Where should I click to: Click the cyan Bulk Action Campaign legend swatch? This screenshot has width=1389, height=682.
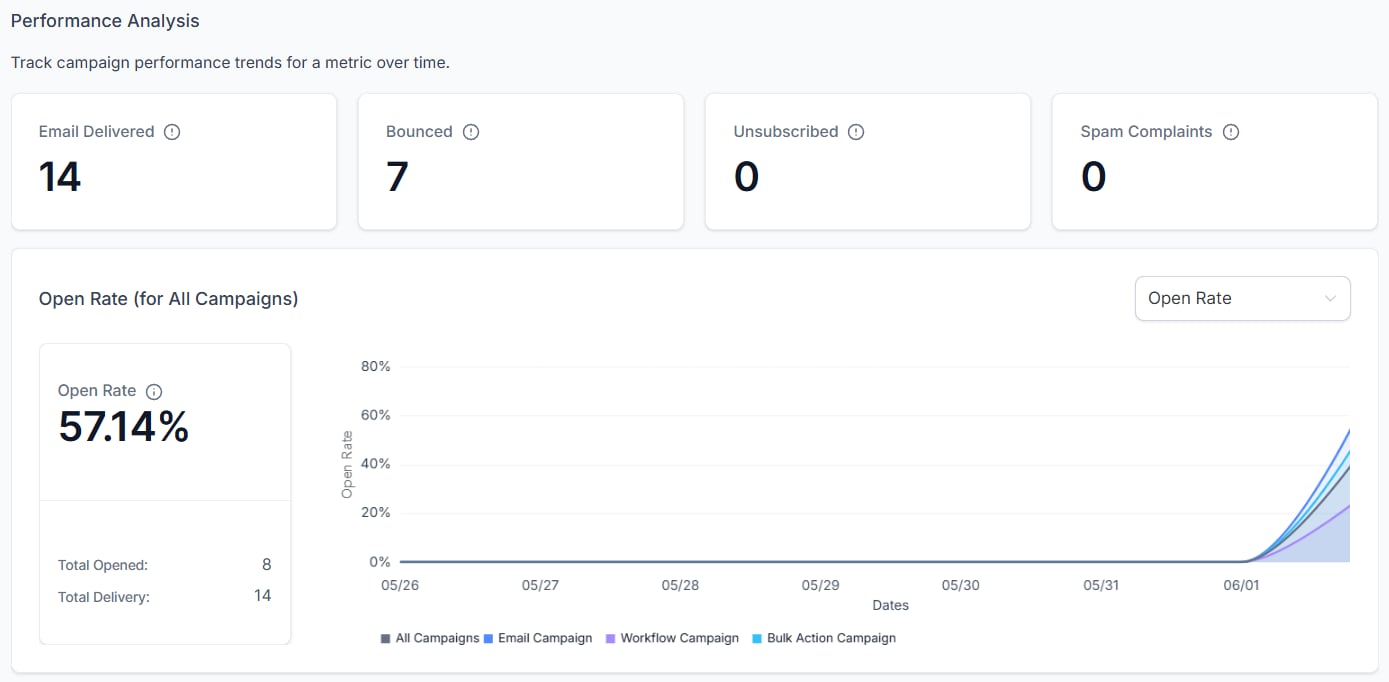coord(757,638)
